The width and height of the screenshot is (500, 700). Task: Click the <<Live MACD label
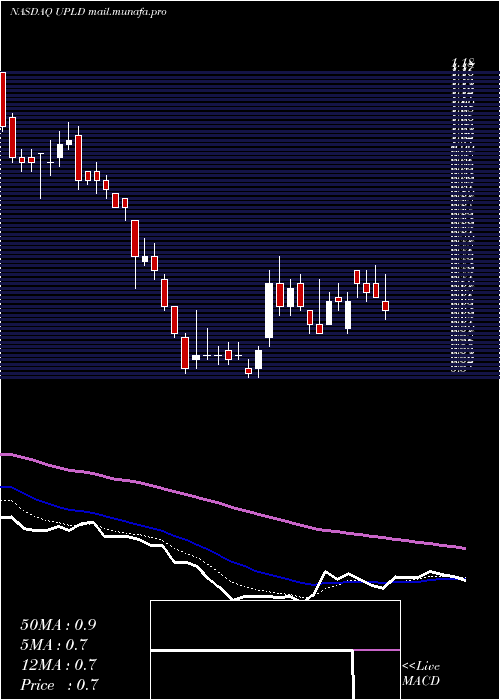pyautogui.click(x=421, y=674)
